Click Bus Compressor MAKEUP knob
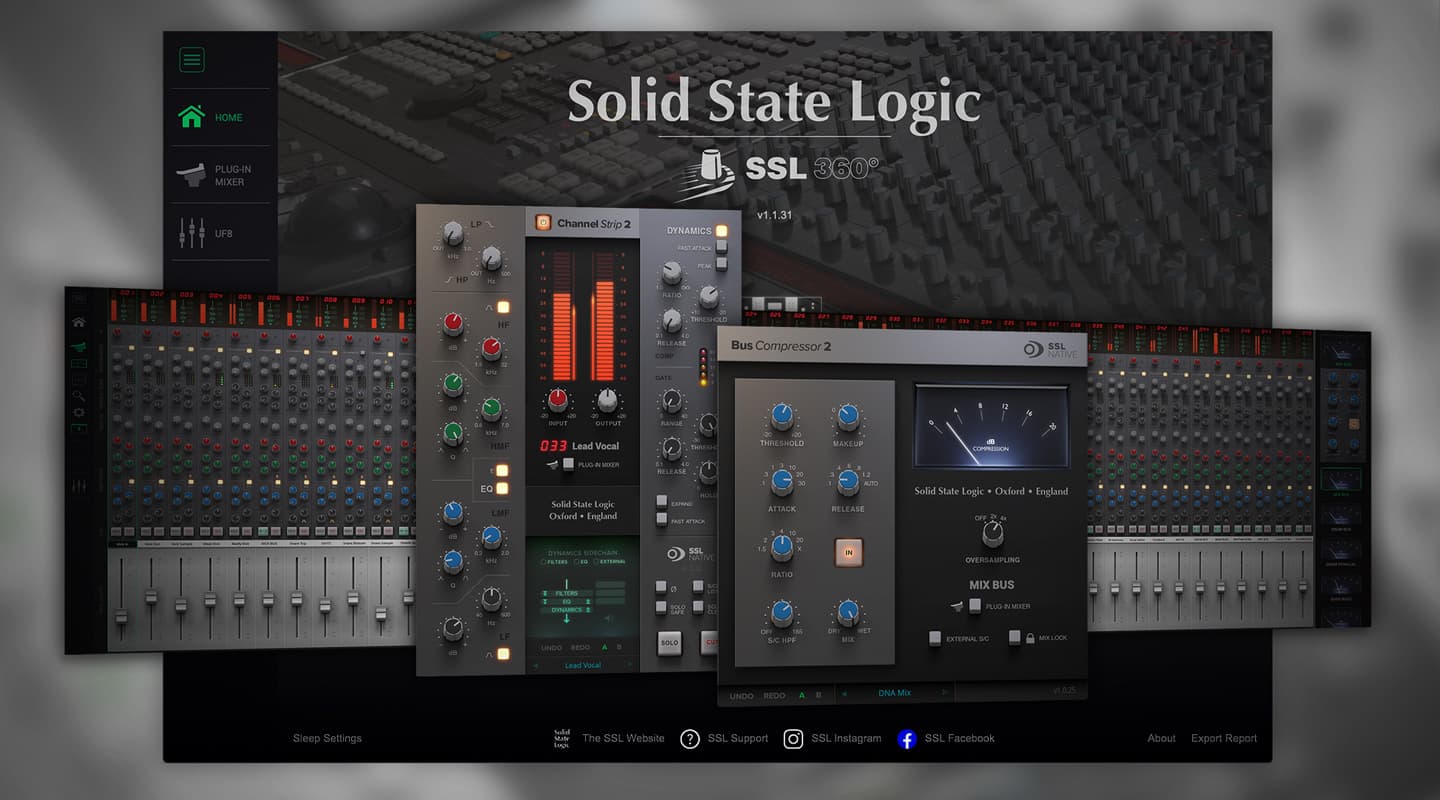 click(848, 418)
